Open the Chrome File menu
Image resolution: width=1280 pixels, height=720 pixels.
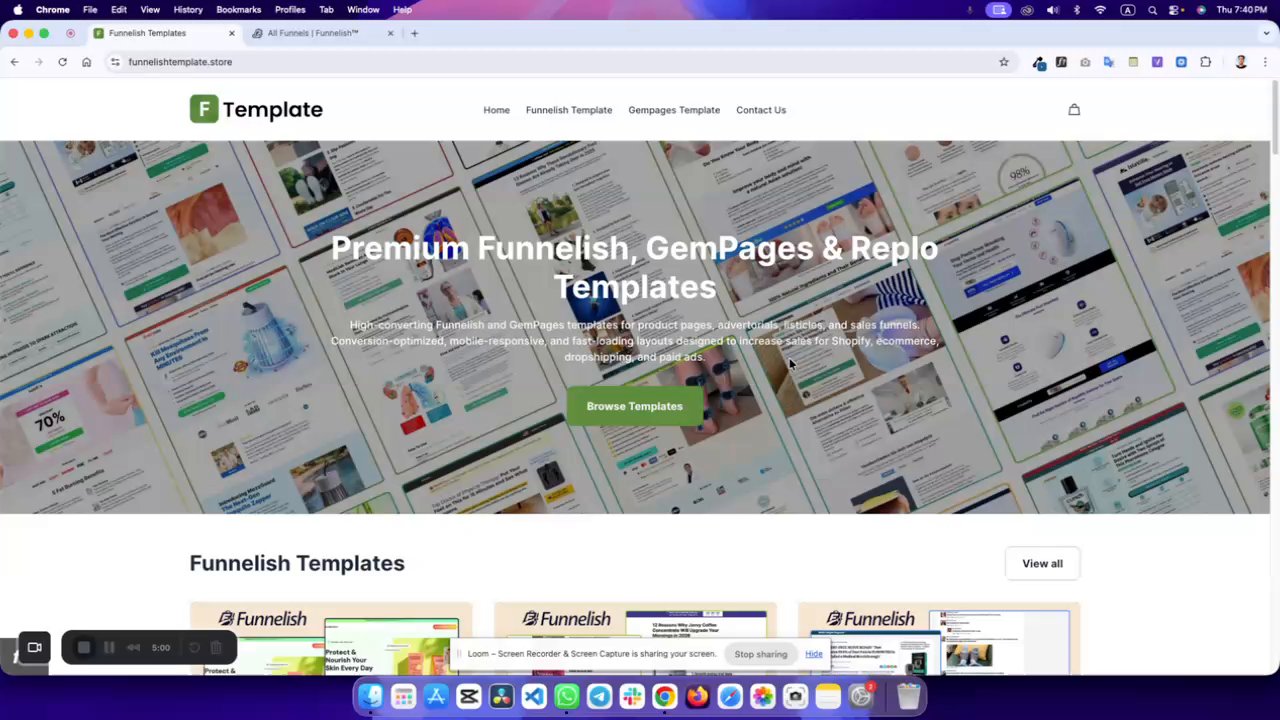tap(90, 10)
